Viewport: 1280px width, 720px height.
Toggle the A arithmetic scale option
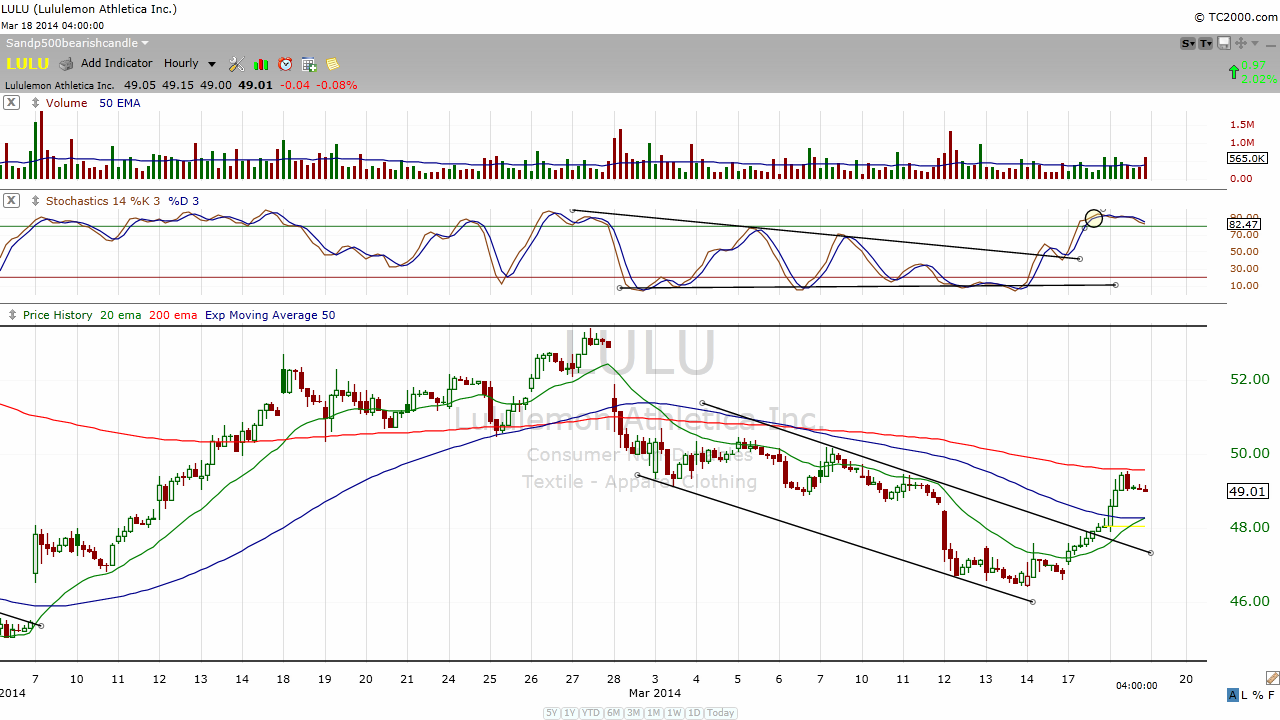point(1233,695)
